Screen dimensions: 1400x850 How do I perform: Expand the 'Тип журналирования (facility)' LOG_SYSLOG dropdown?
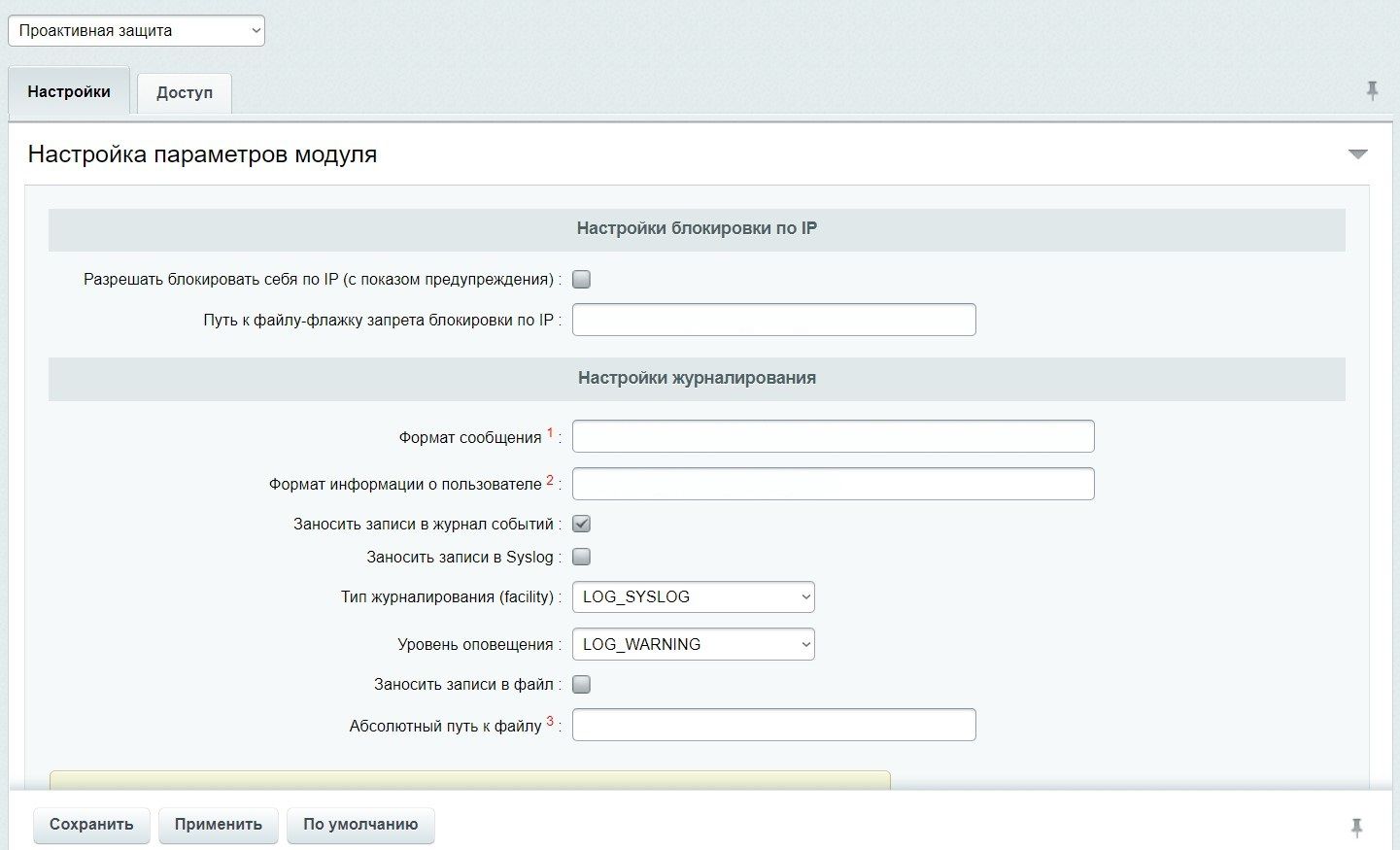click(x=693, y=597)
